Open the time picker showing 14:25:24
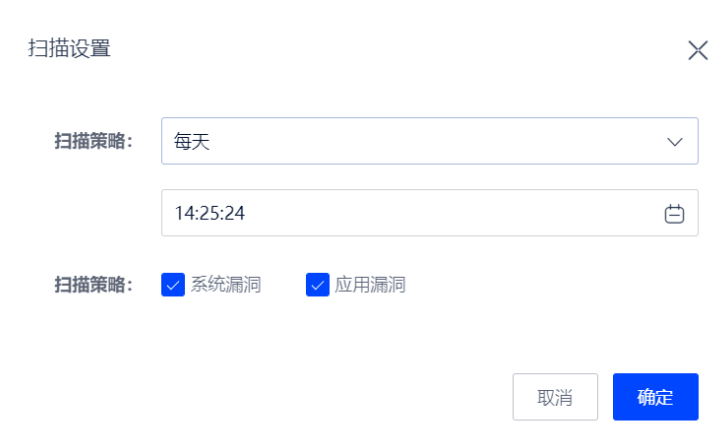The width and height of the screenshot is (726, 434). pos(430,213)
